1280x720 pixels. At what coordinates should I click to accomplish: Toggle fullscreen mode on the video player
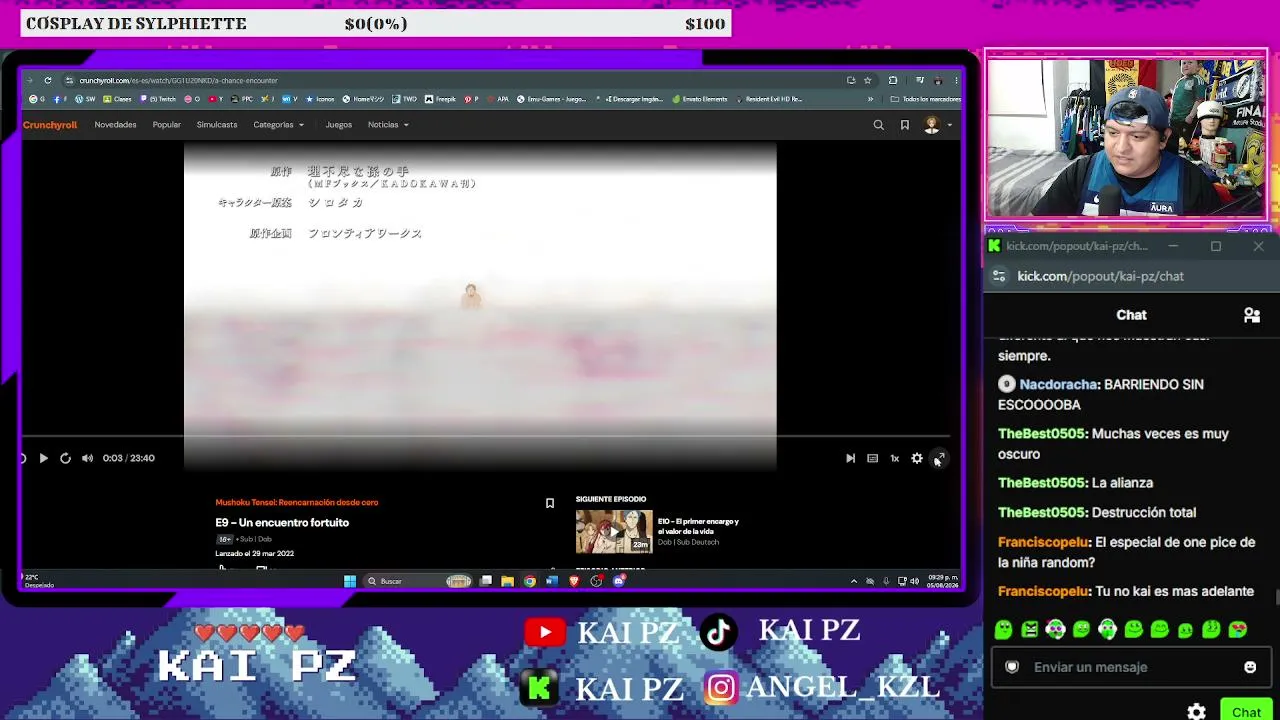[938, 458]
